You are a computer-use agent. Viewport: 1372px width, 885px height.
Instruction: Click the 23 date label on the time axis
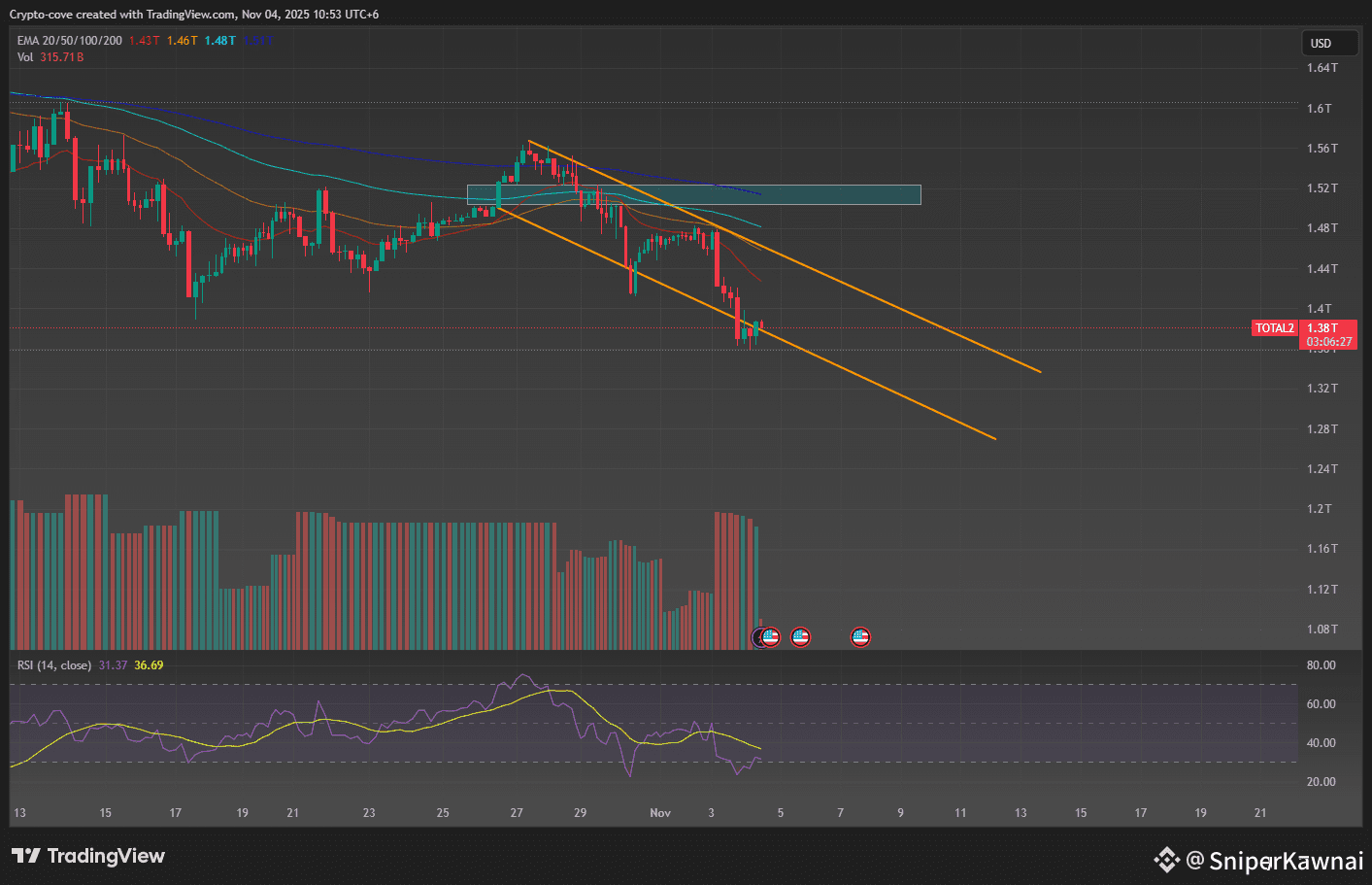[369, 813]
